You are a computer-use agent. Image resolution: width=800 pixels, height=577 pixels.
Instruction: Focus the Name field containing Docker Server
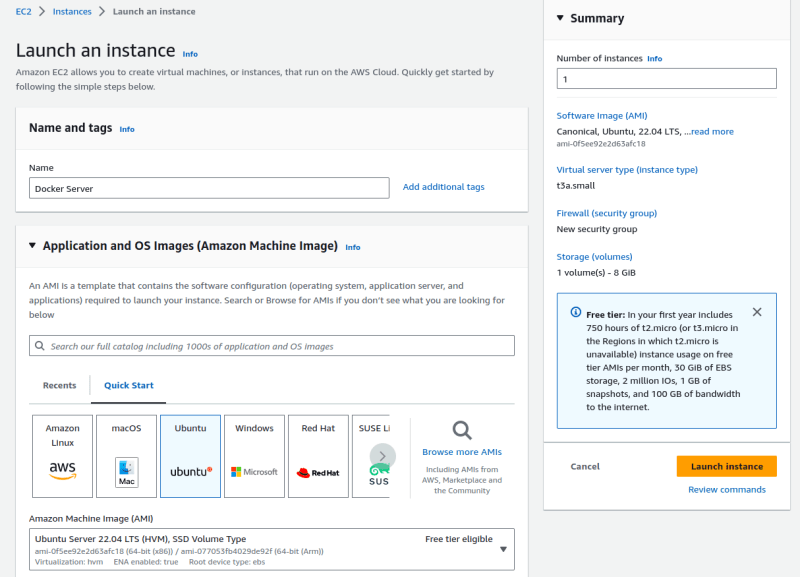click(209, 188)
